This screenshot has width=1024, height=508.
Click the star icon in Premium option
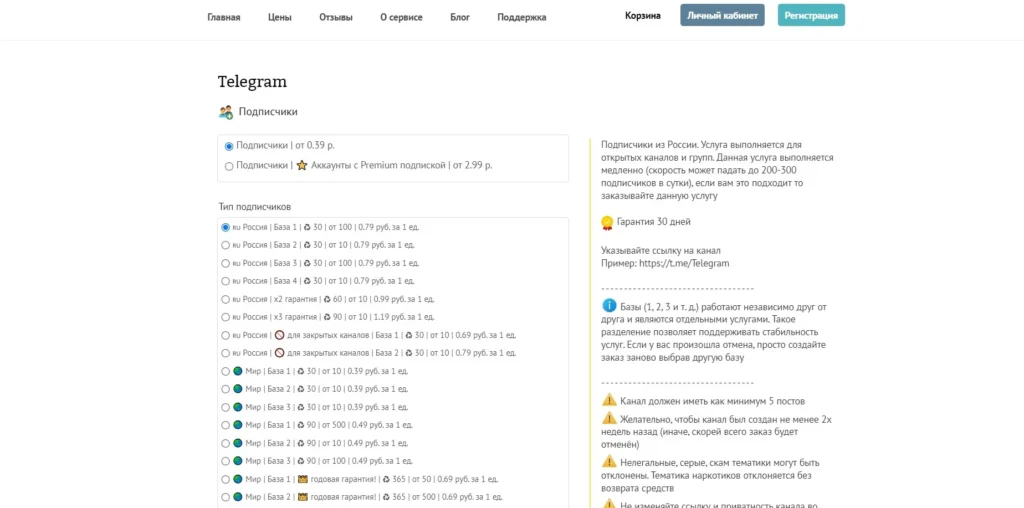[301, 165]
